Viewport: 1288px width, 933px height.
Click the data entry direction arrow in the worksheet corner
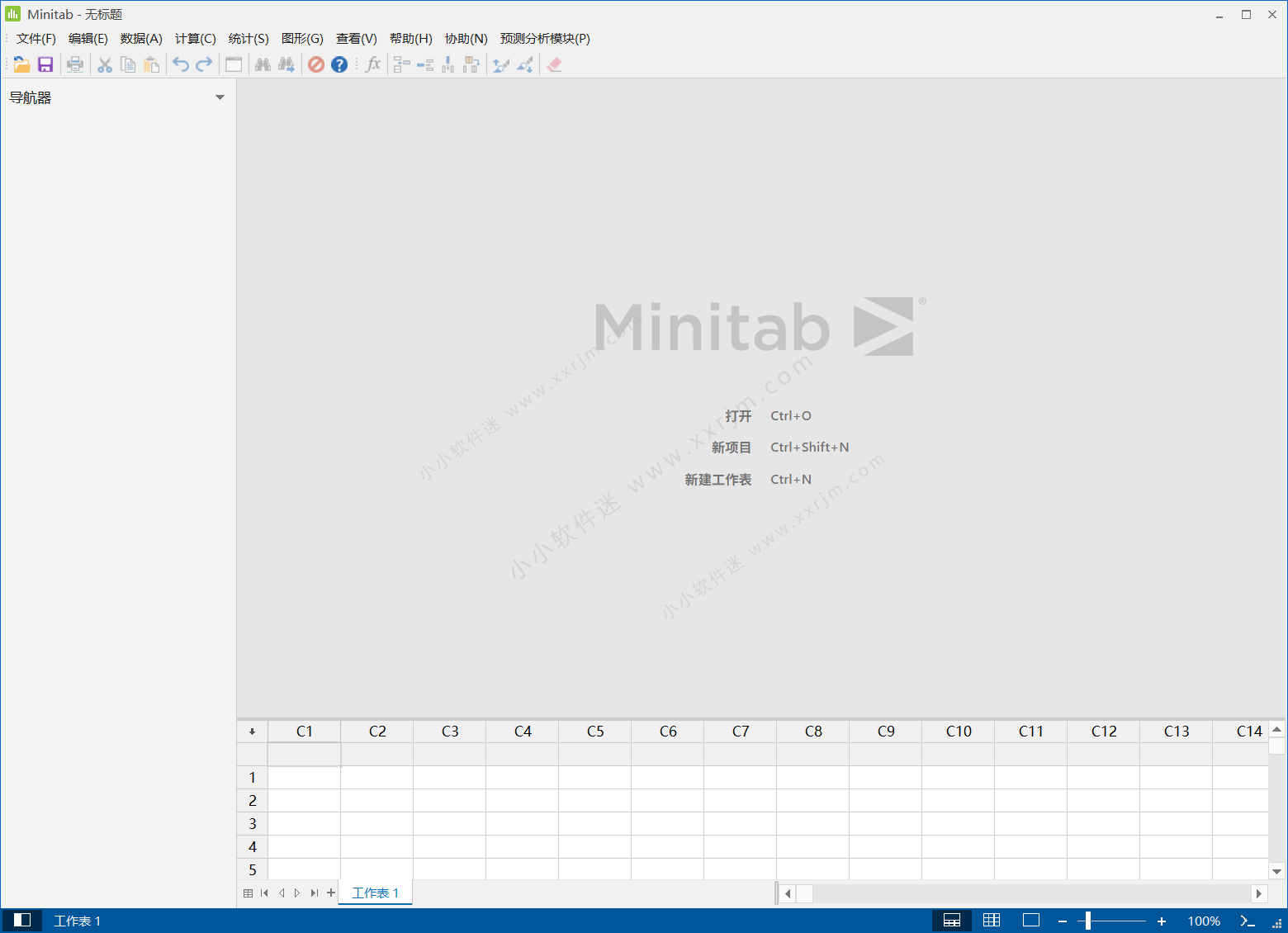click(x=252, y=732)
